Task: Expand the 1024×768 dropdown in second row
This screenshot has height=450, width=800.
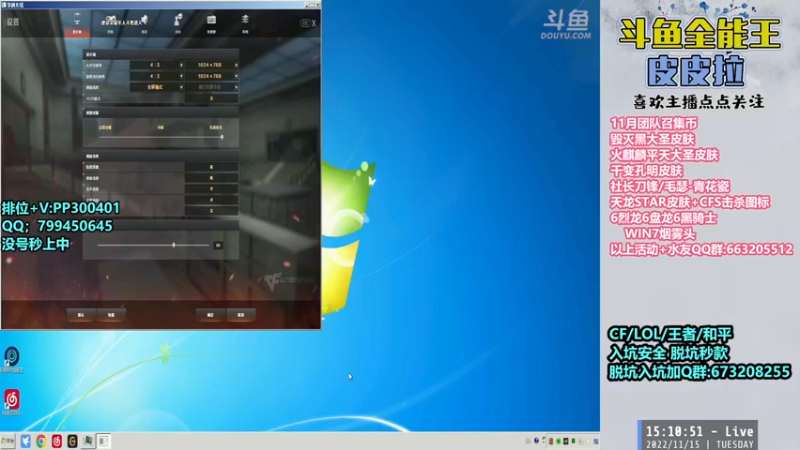Action: point(212,76)
